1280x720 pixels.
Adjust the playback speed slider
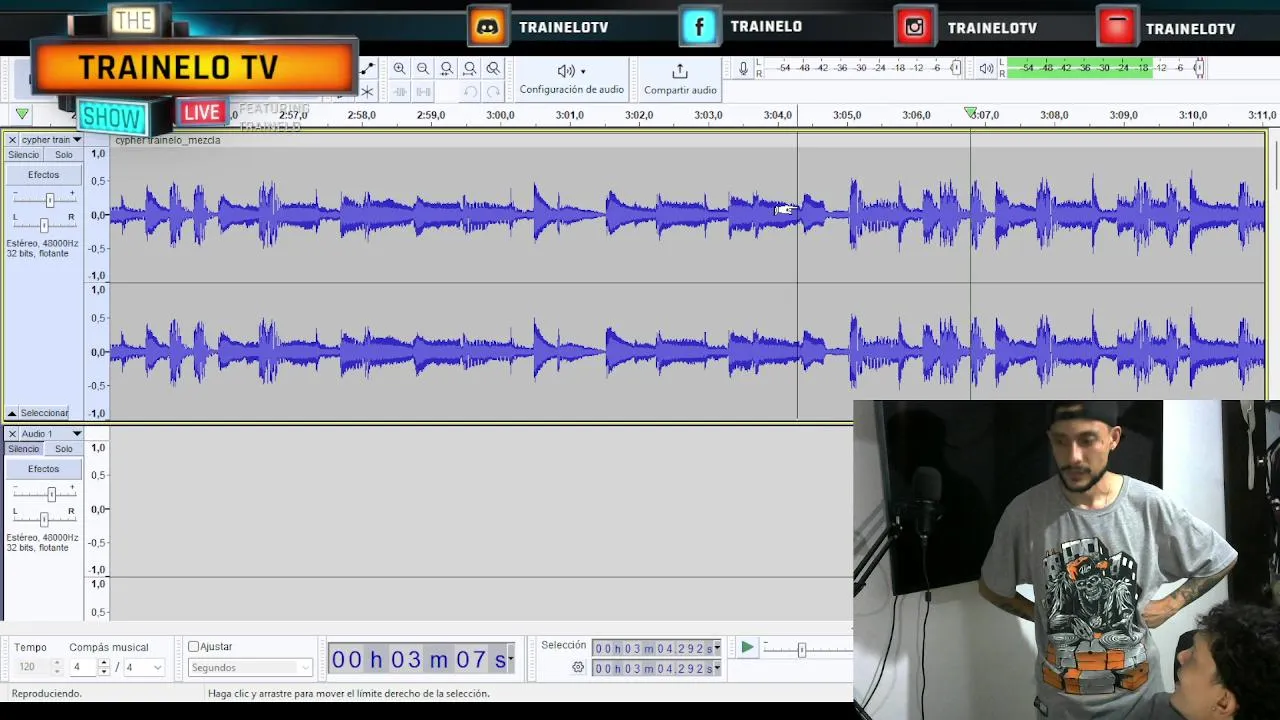[x=801, y=650]
